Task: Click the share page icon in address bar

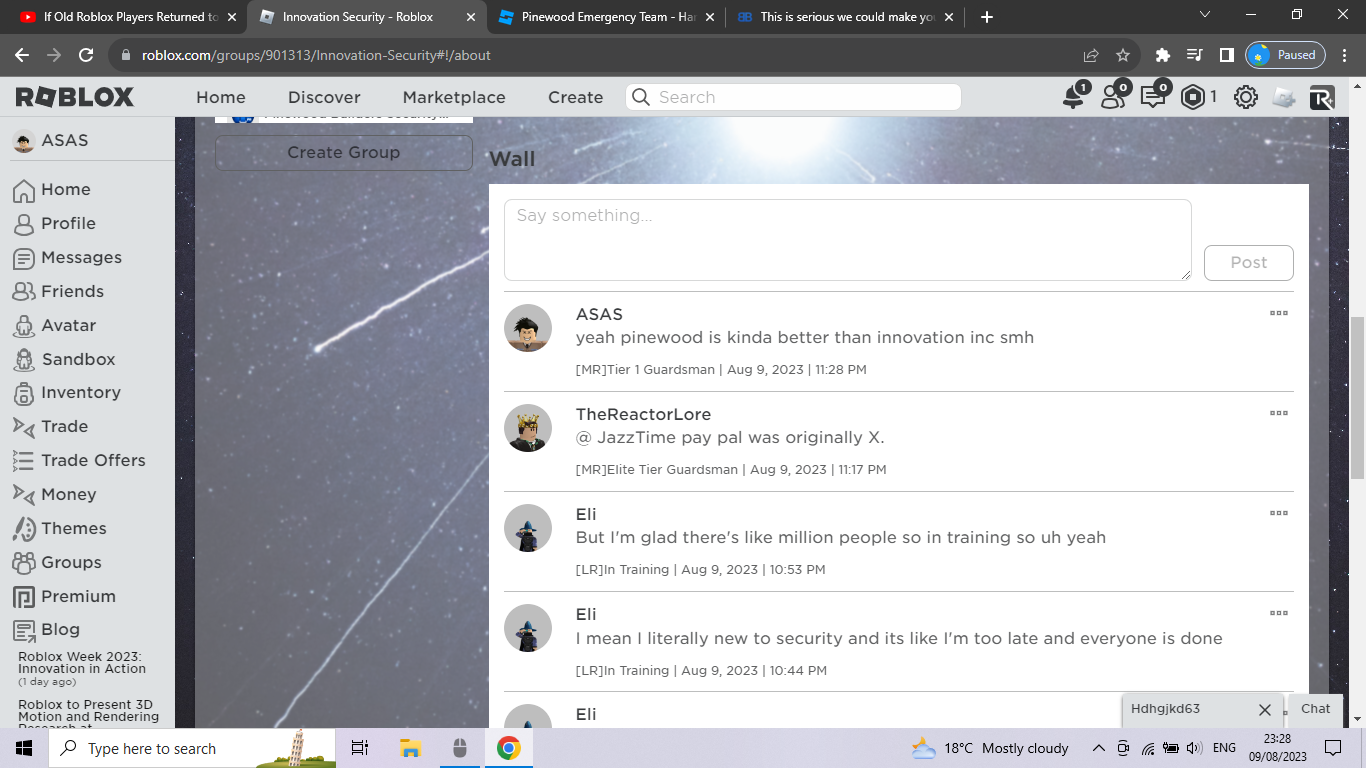Action: 1091,55
